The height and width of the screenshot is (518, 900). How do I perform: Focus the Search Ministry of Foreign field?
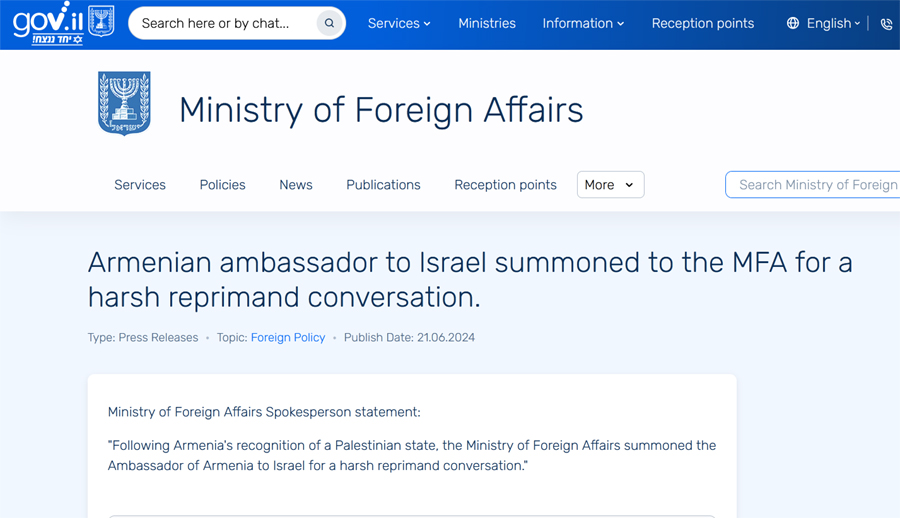pyautogui.click(x=813, y=184)
